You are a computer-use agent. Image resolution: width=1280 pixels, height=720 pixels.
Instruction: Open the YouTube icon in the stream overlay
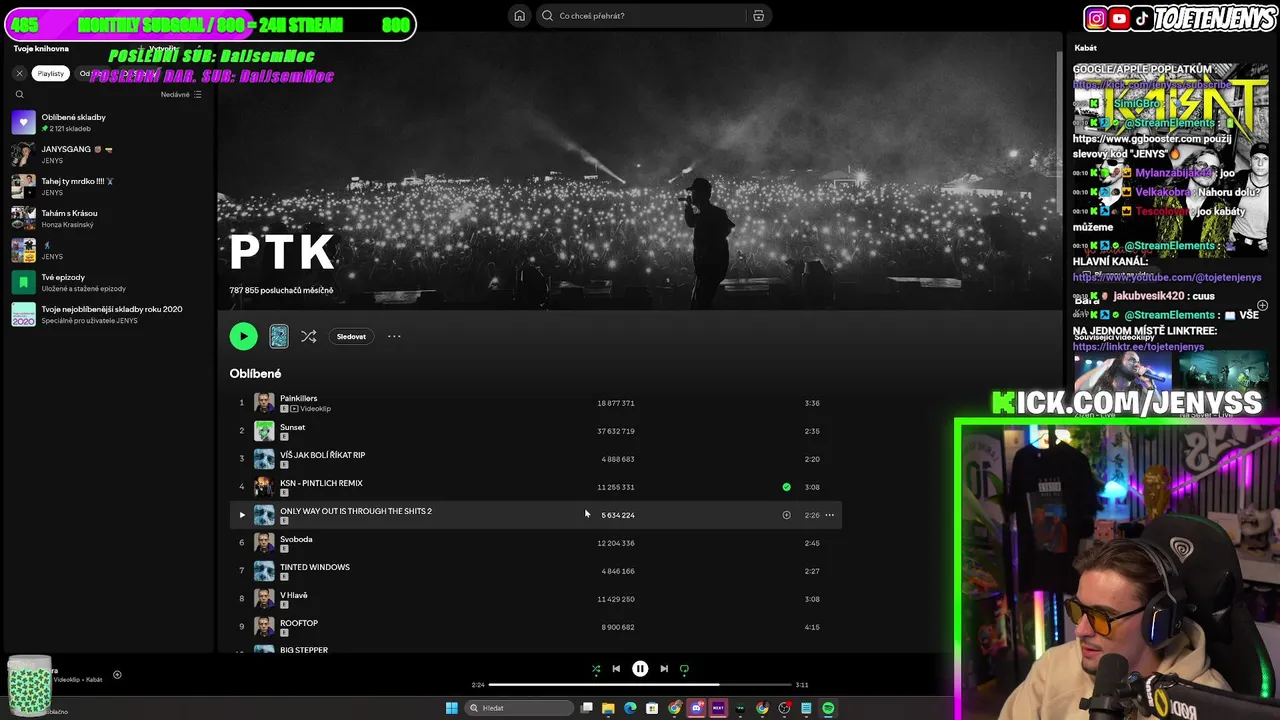1119,18
